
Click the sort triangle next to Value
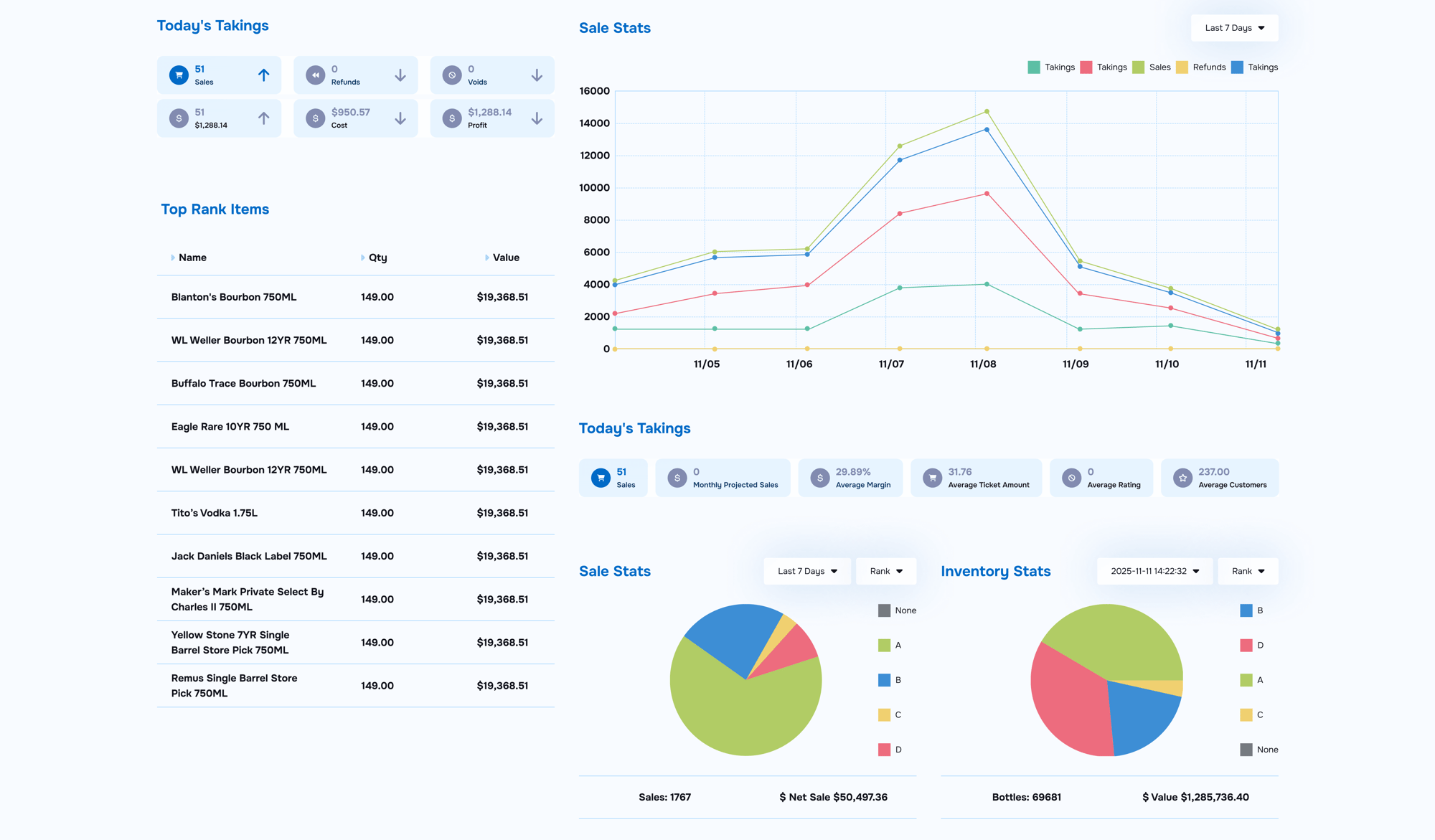tap(487, 258)
